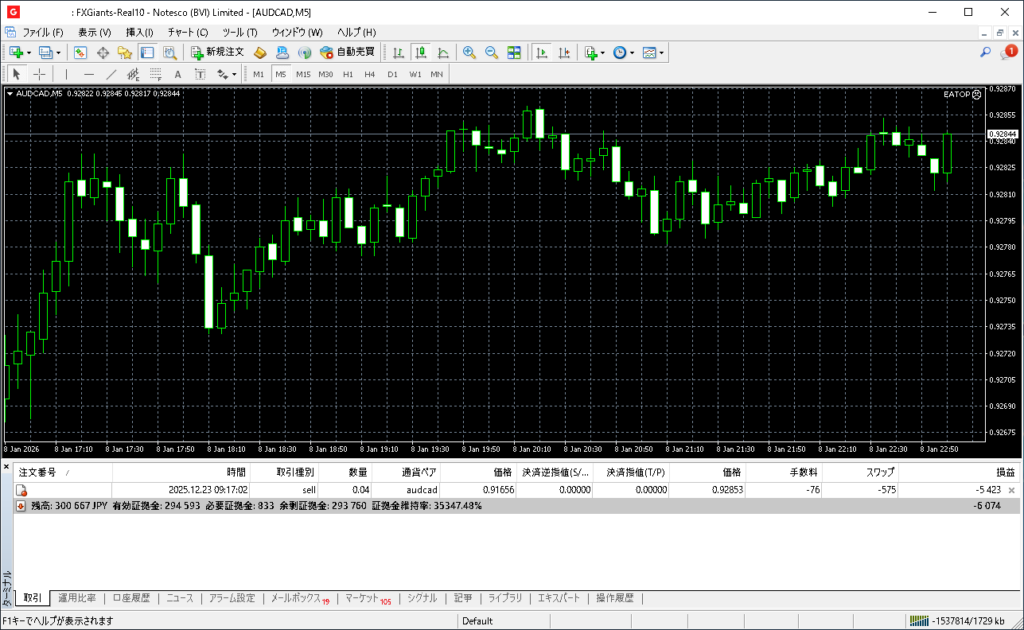
Task: Zoom in on the chart
Action: point(469,52)
